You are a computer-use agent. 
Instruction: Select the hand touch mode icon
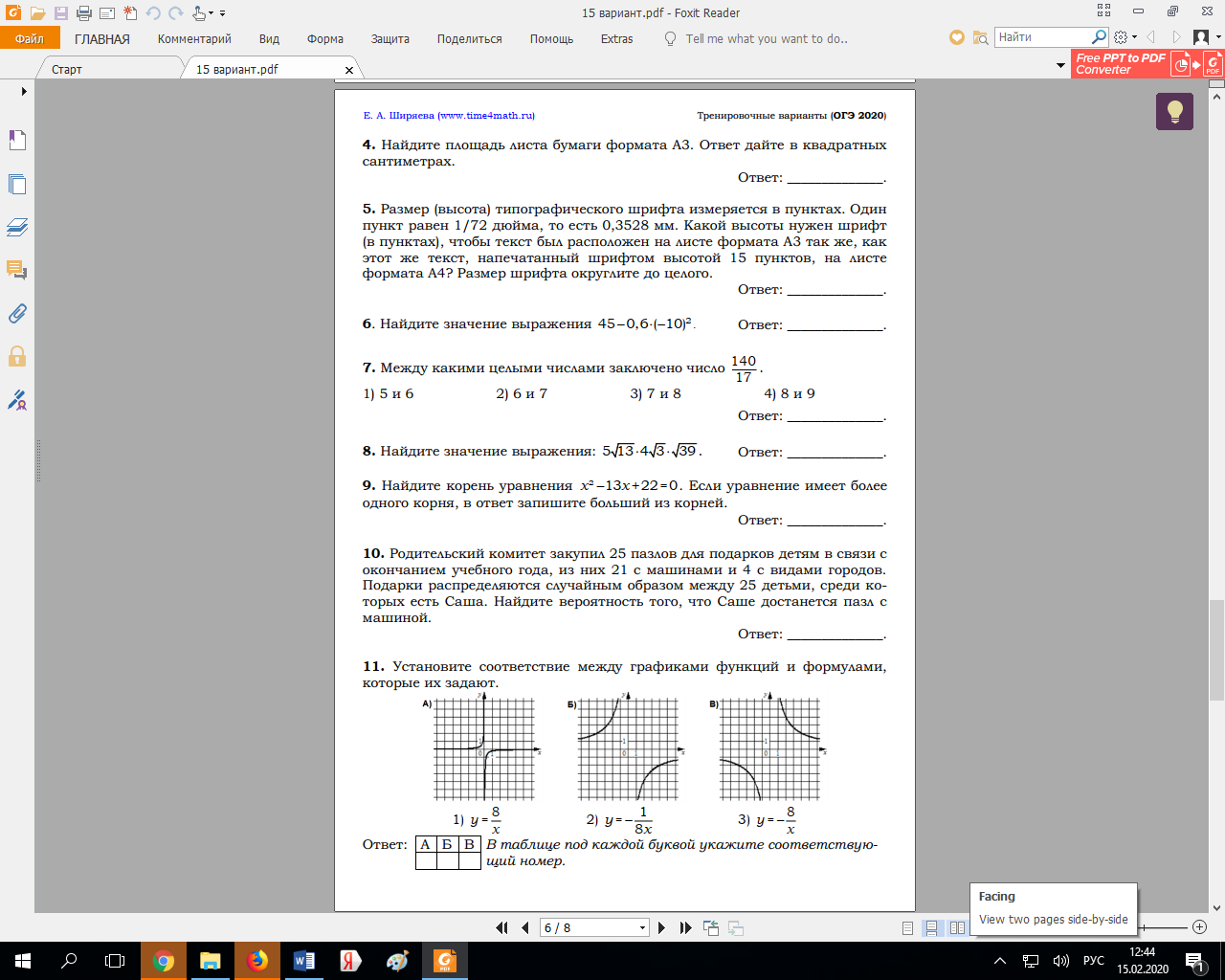pyautogui.click(x=200, y=13)
